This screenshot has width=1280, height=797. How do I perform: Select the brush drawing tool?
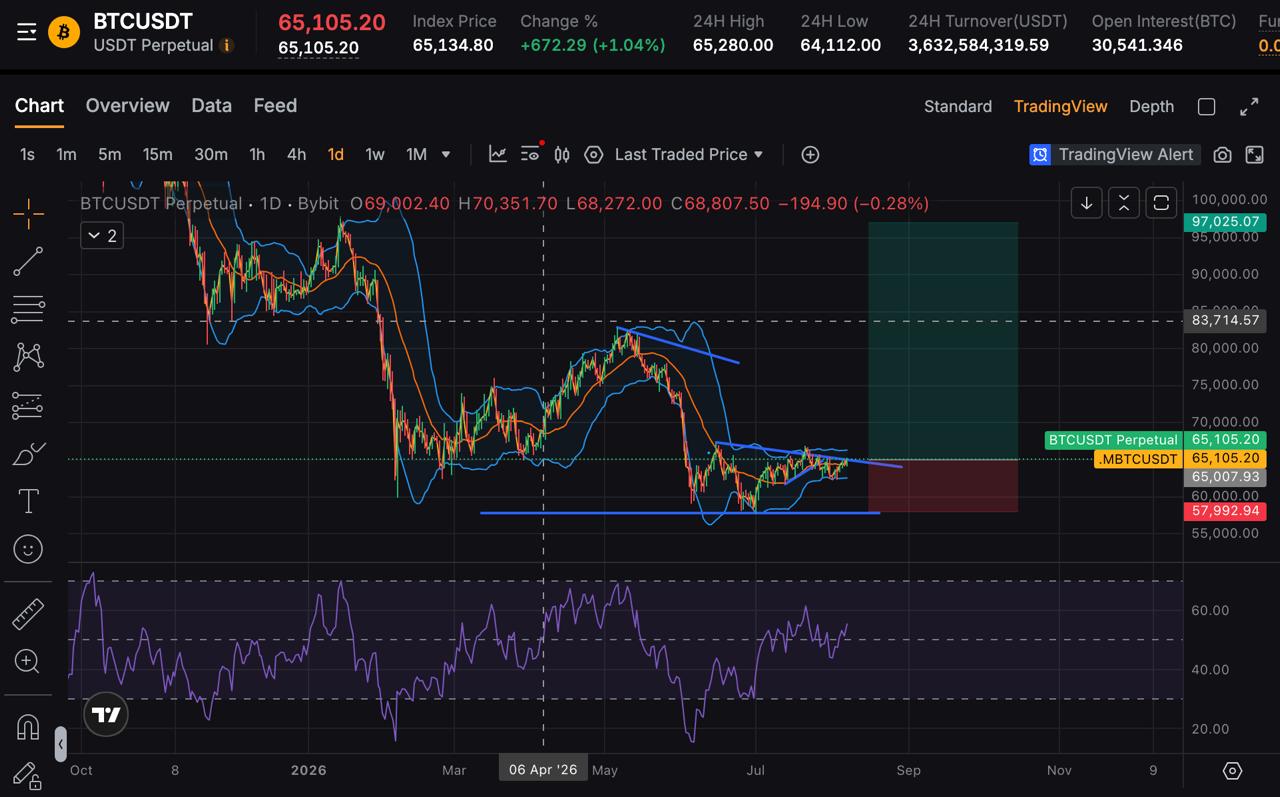[28, 454]
